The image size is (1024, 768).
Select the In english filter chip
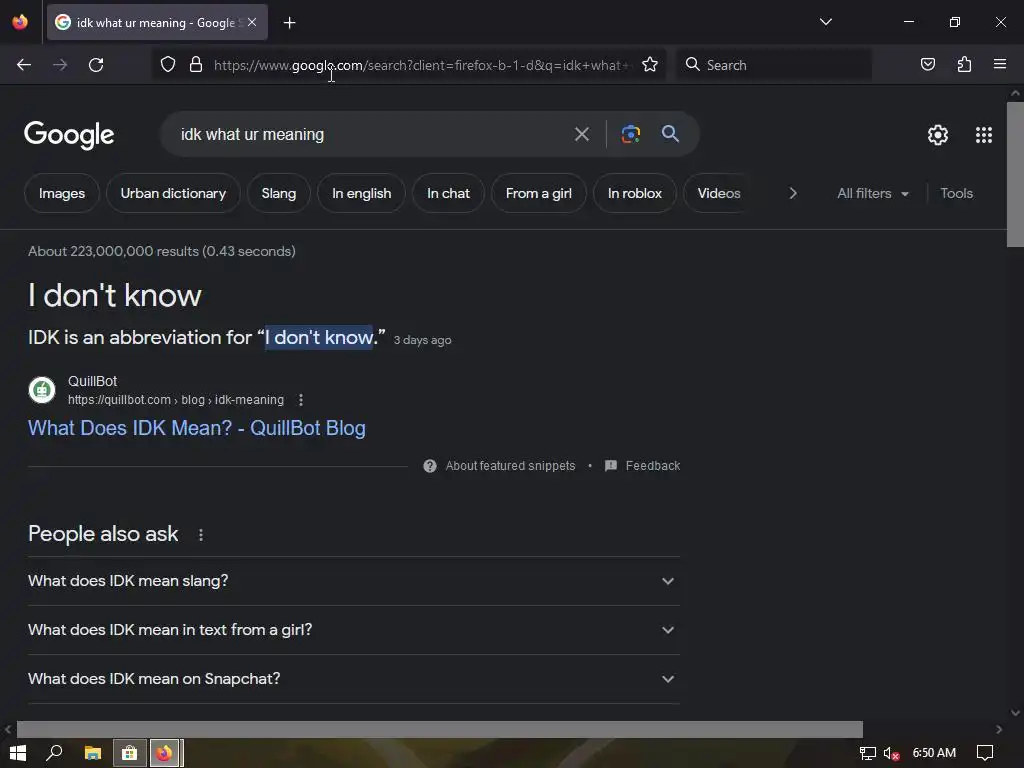coord(361,193)
